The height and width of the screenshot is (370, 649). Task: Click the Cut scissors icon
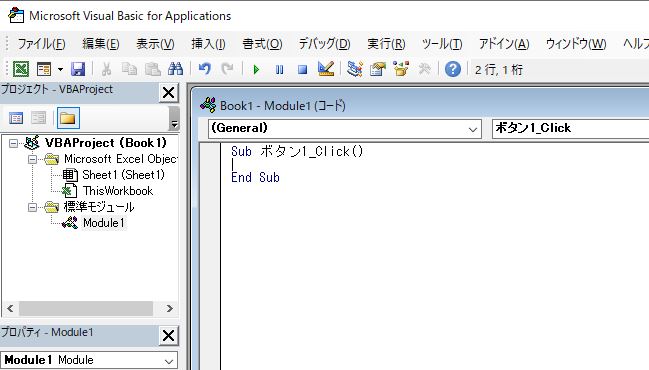point(106,69)
